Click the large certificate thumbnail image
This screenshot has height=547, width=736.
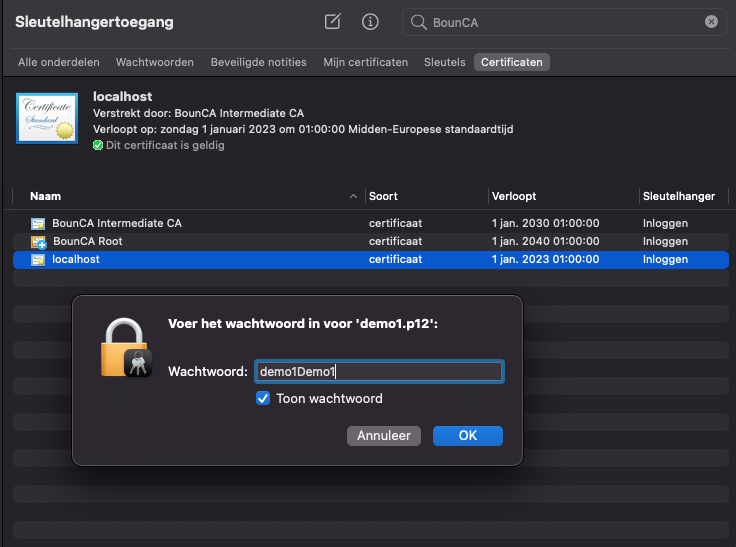[x=47, y=118]
